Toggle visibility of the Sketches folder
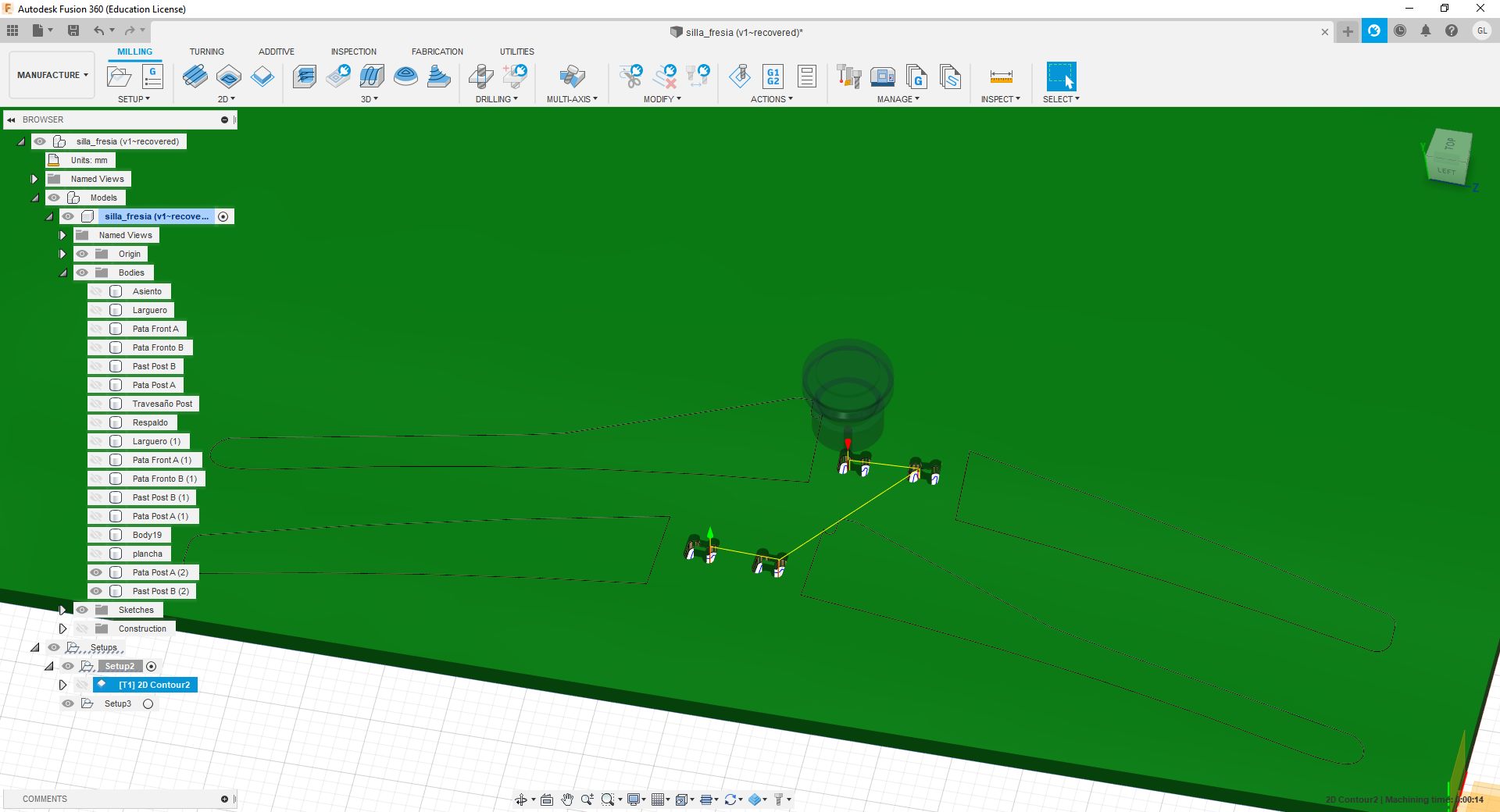This screenshot has width=1500, height=812. coord(82,610)
